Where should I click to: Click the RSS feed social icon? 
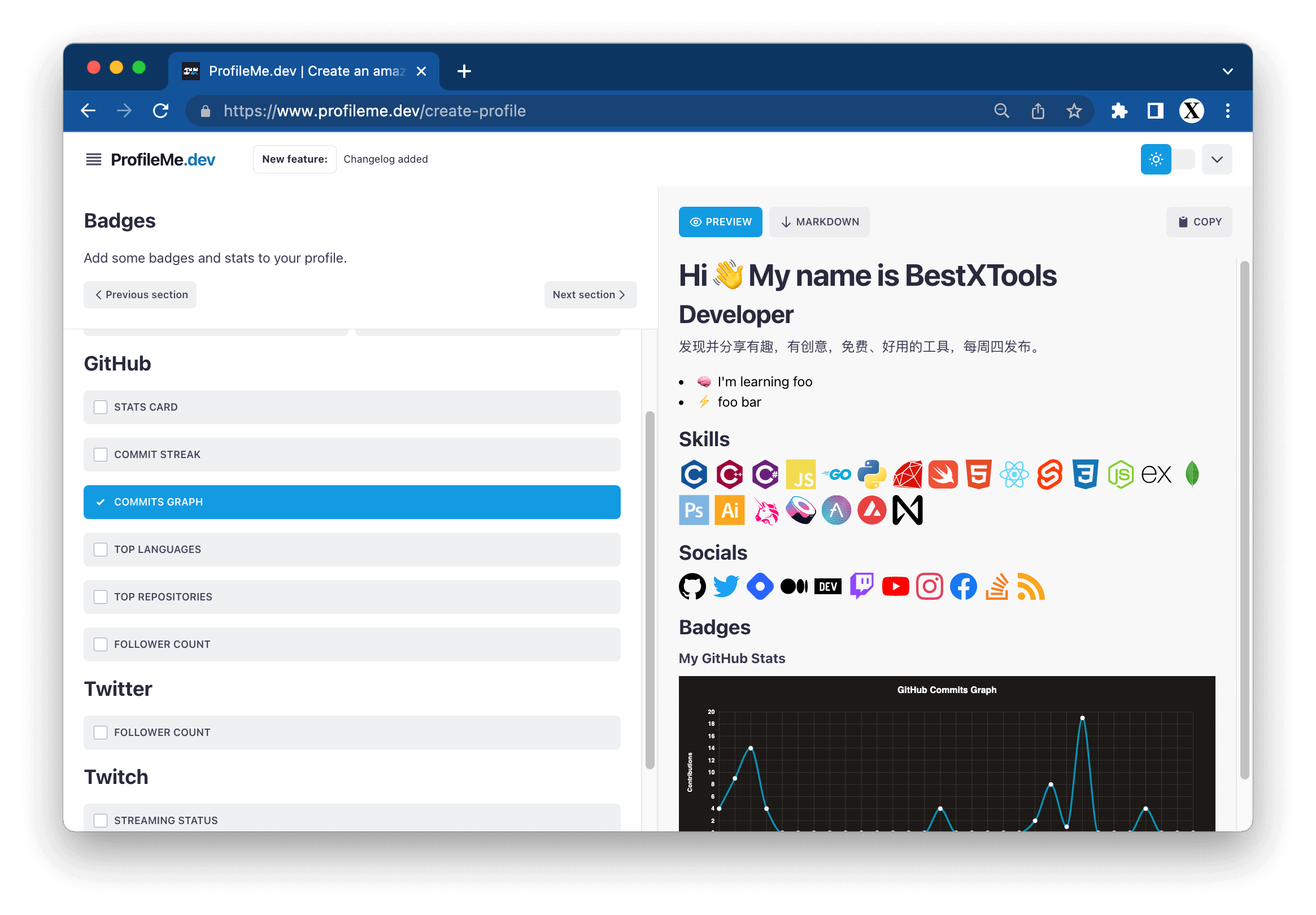click(1031, 586)
